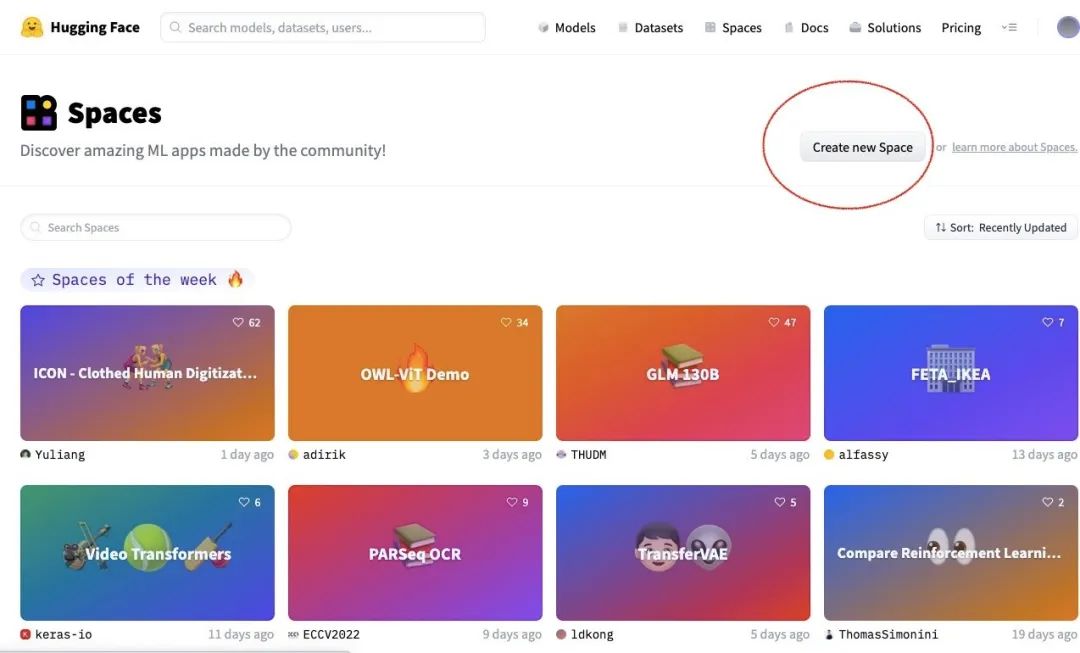This screenshot has height=653, width=1080.
Task: Open the Sort: Recently Updated dropdown
Action: click(1001, 227)
